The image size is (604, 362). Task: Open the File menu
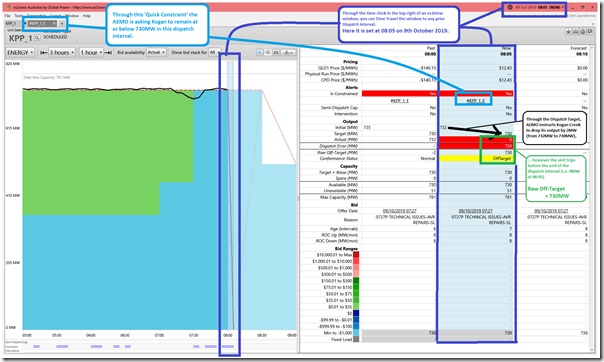coord(7,16)
